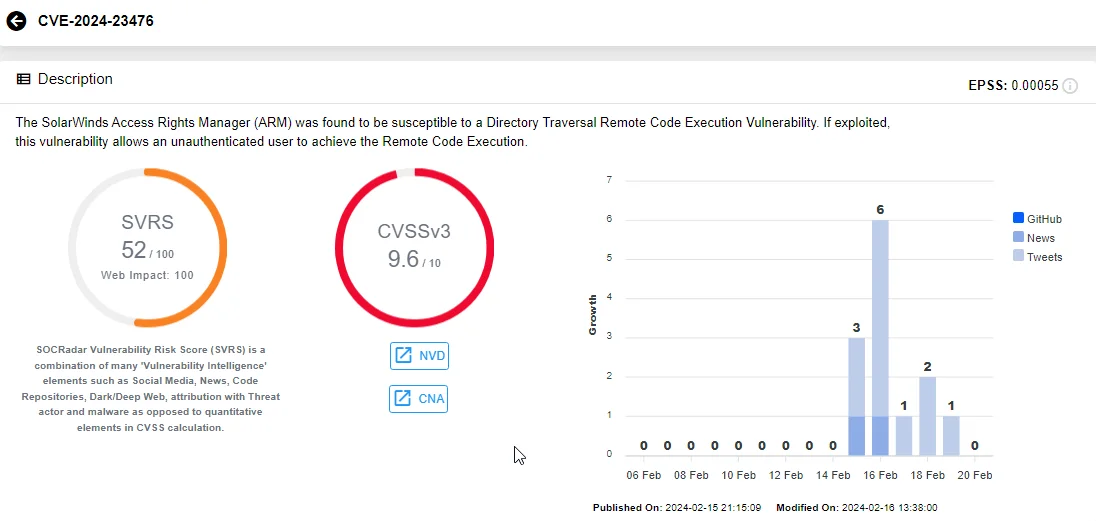The height and width of the screenshot is (521, 1096).
Task: Click the CVSSv3 score gauge
Action: (414, 248)
